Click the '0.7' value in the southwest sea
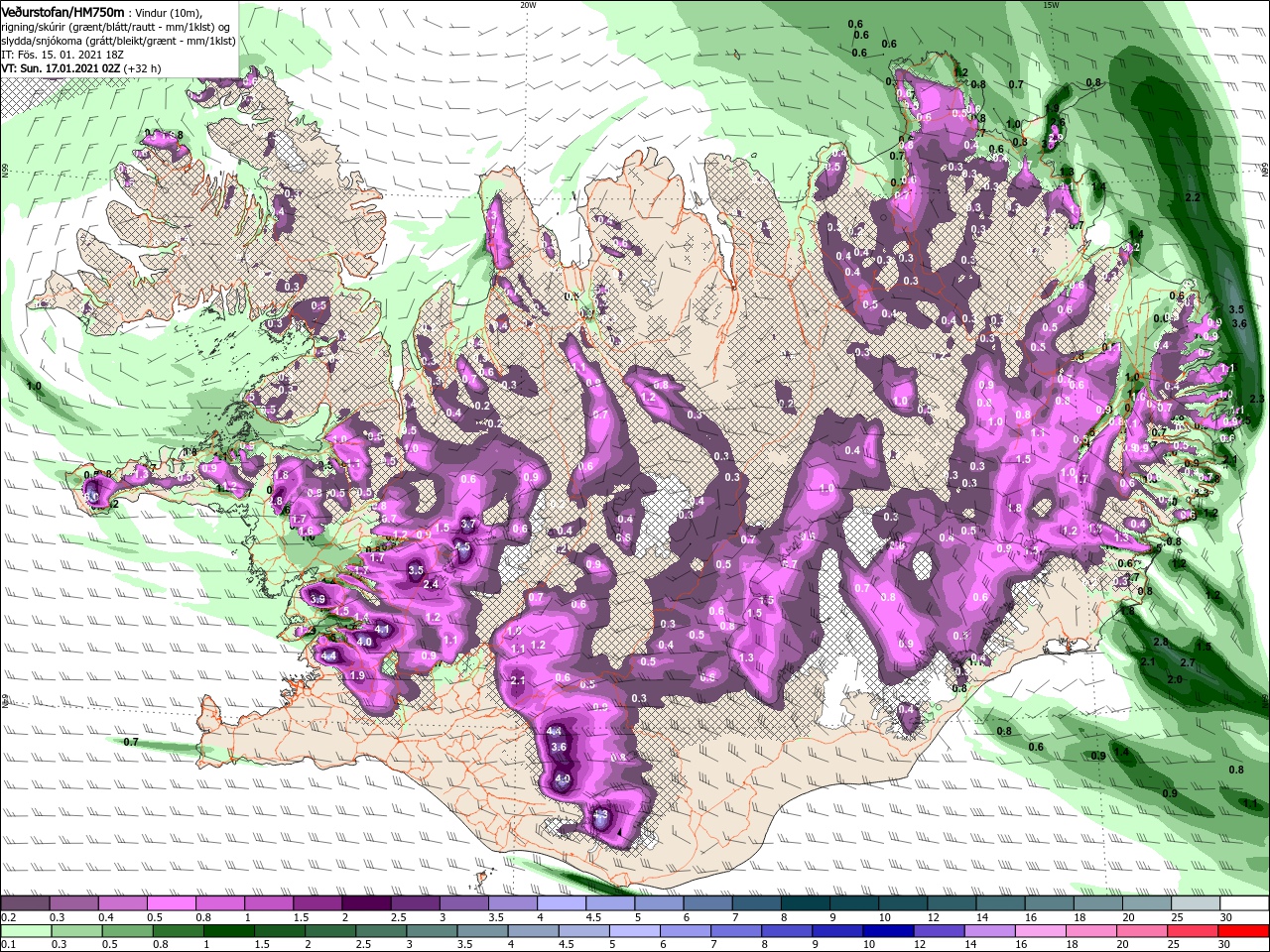 [131, 742]
